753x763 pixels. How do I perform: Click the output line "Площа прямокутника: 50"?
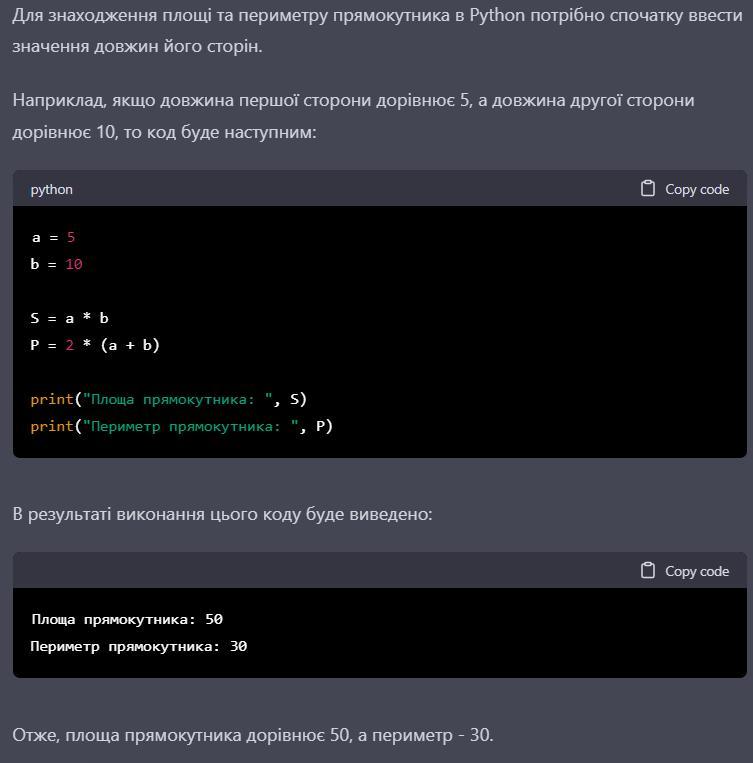tap(126, 619)
